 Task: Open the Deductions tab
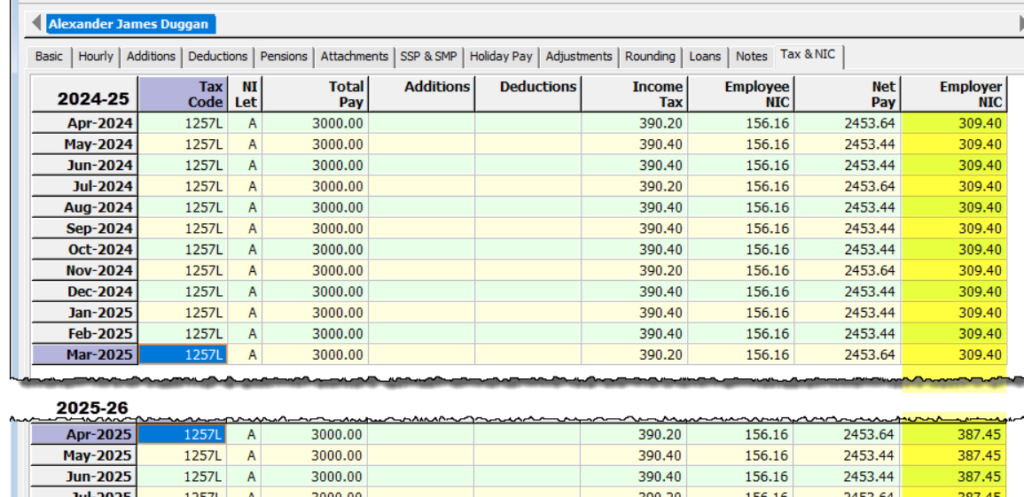pos(218,57)
